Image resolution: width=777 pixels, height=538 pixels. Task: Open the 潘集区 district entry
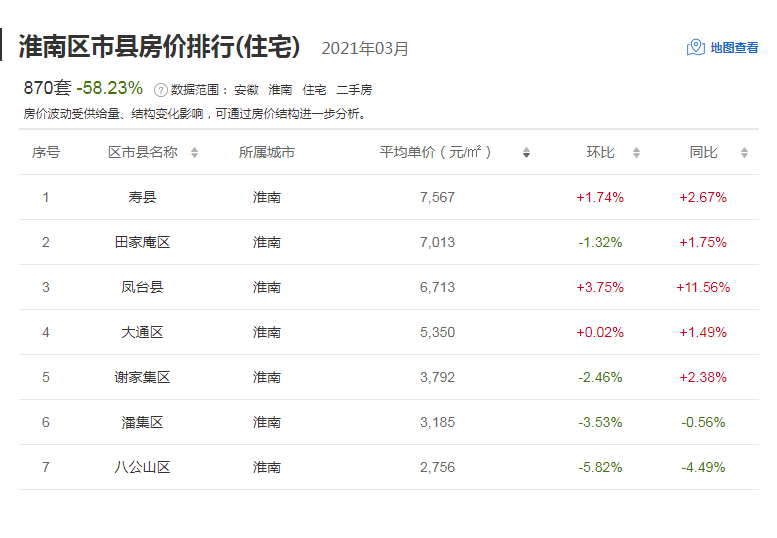(x=142, y=423)
